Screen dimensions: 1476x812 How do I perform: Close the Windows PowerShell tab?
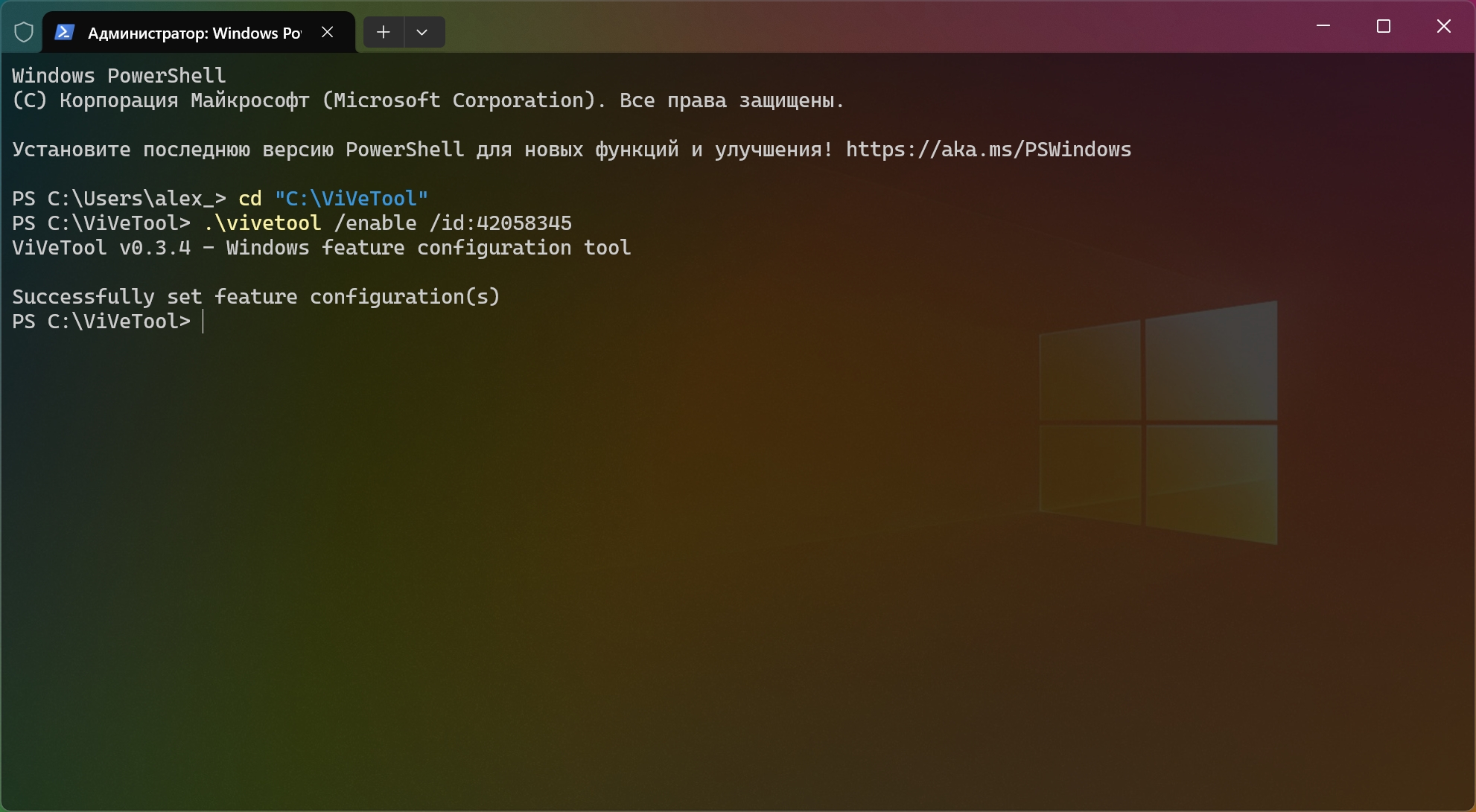click(x=328, y=32)
